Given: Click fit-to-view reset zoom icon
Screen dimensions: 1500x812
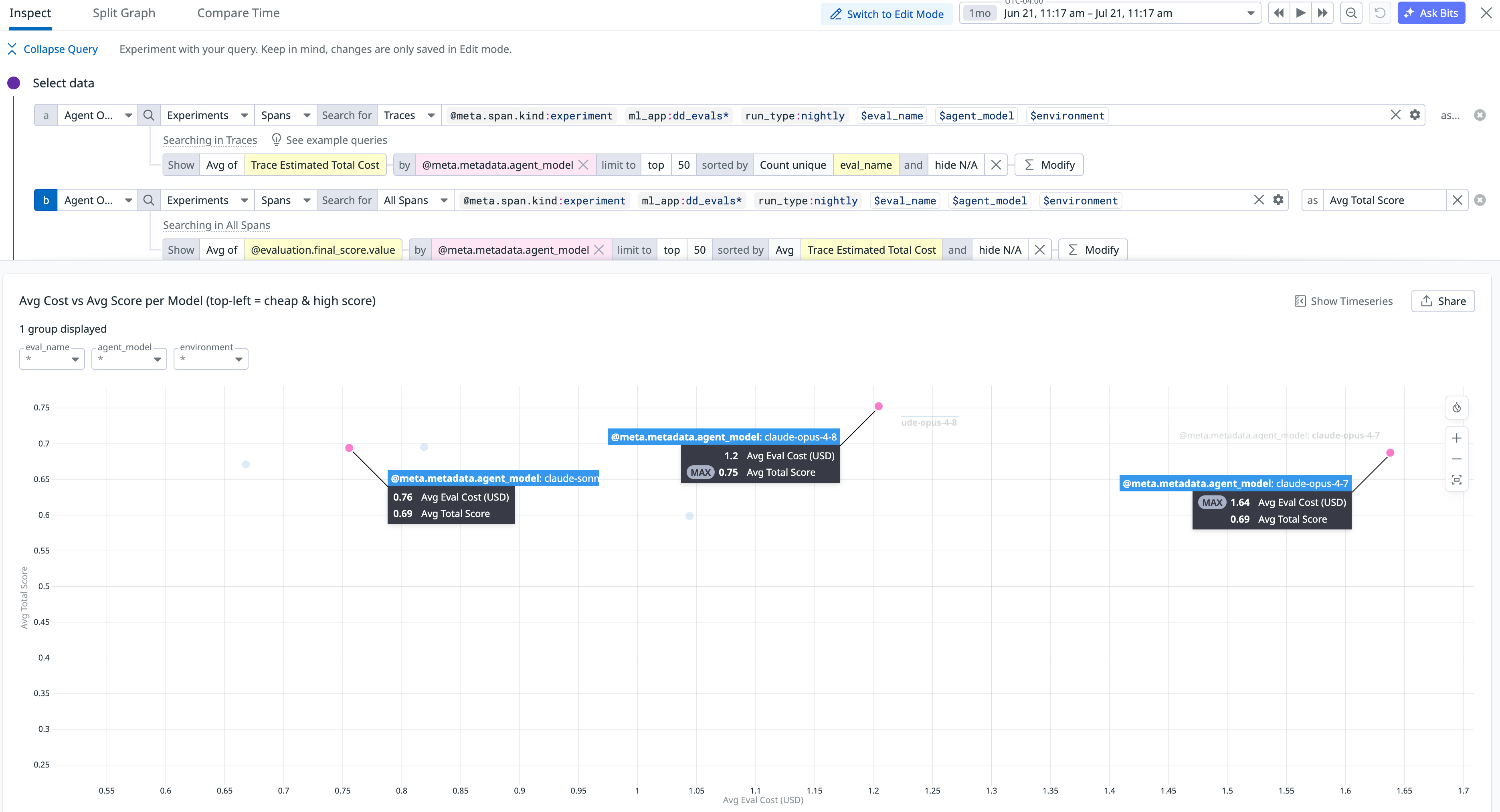Looking at the screenshot, I should click(x=1456, y=480).
